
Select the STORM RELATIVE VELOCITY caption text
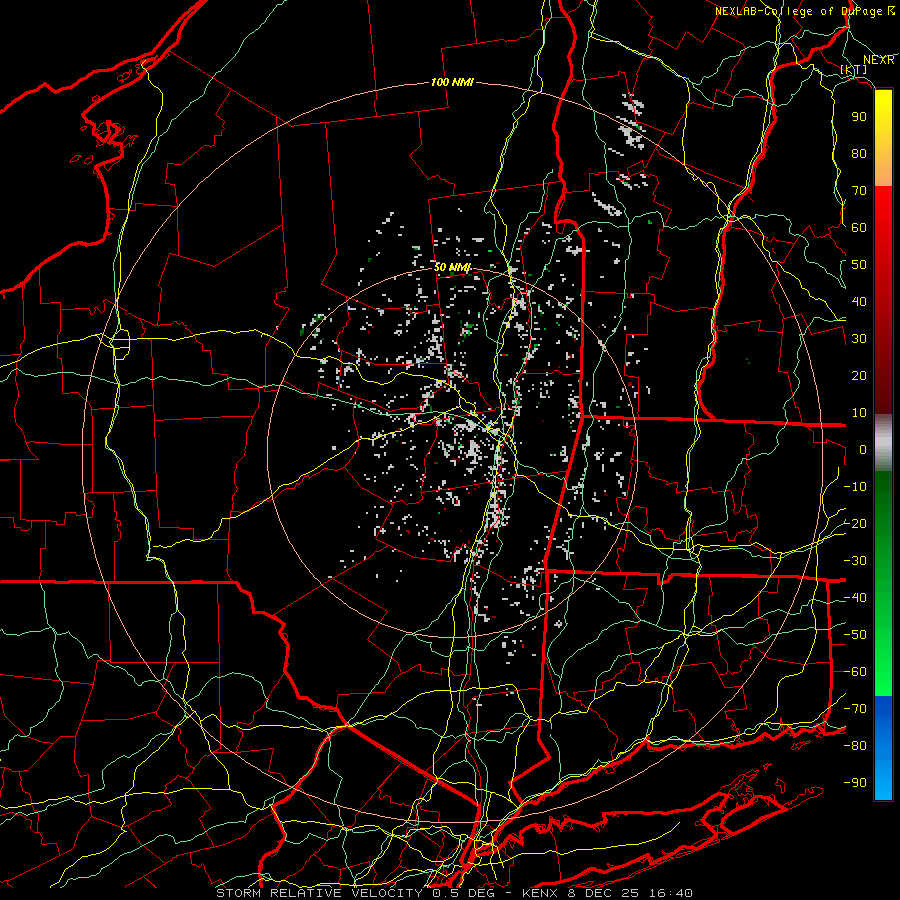tap(319, 893)
